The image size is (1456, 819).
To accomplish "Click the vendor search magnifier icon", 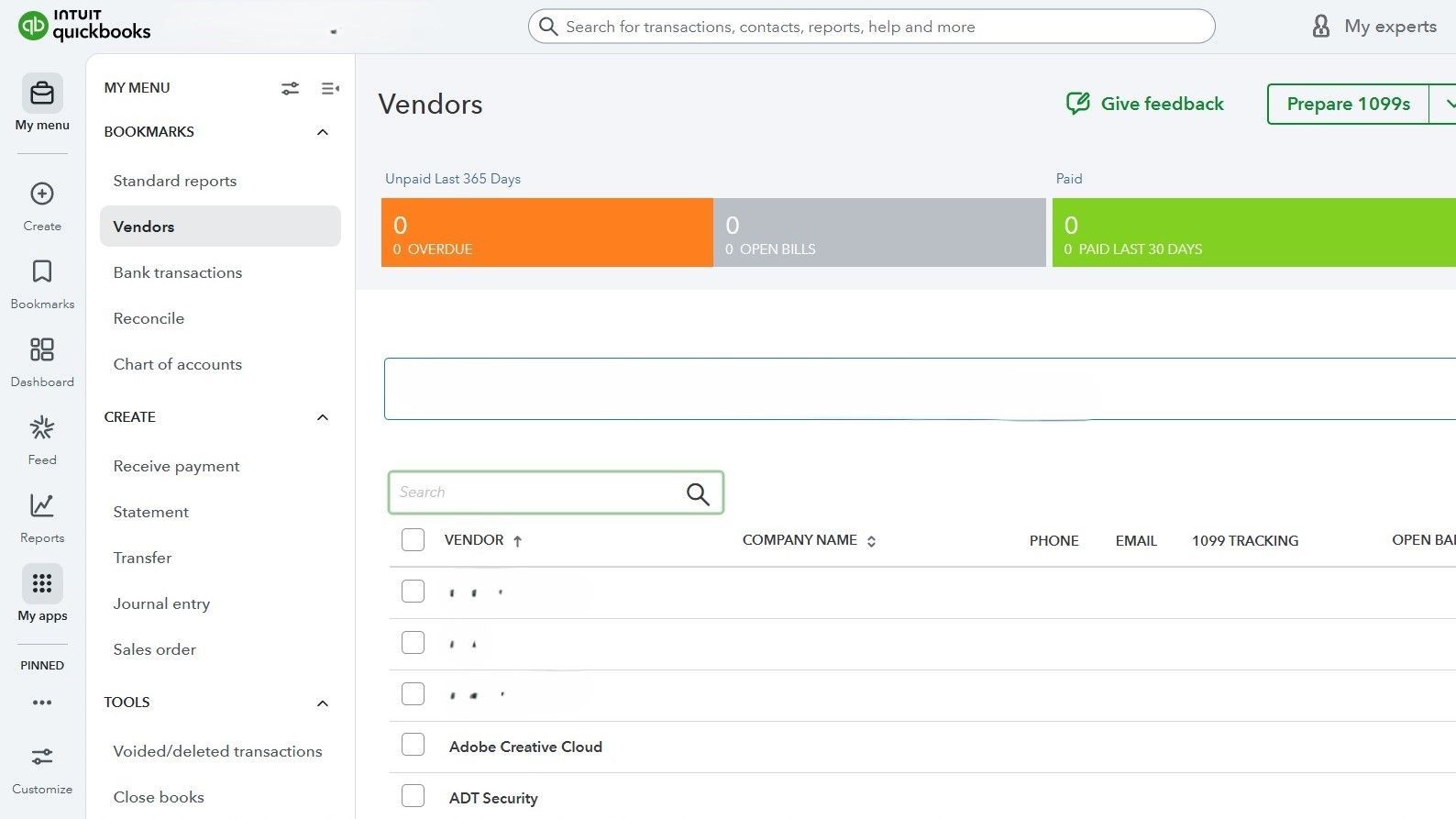I will point(698,494).
